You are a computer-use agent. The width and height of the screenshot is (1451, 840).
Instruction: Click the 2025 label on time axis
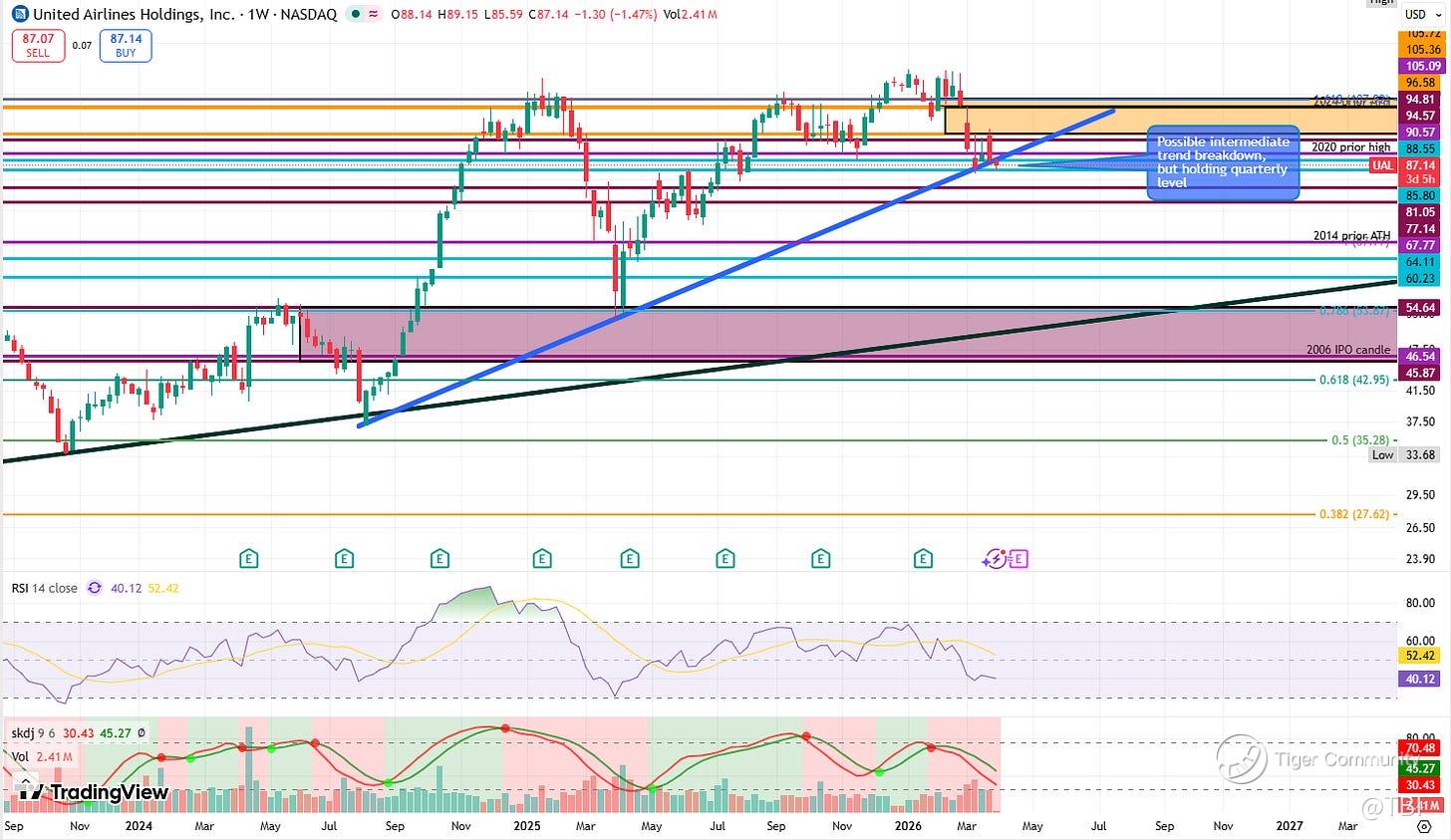(527, 826)
